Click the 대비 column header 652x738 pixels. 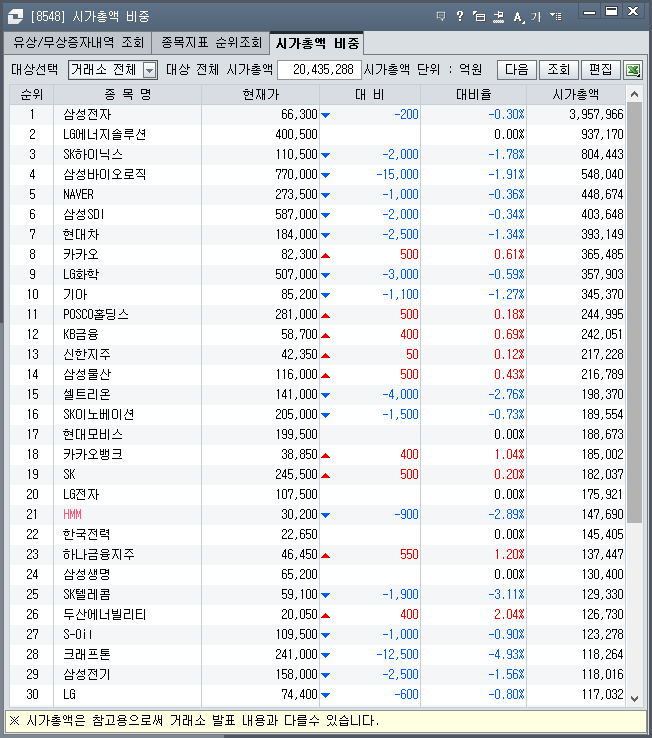point(370,95)
